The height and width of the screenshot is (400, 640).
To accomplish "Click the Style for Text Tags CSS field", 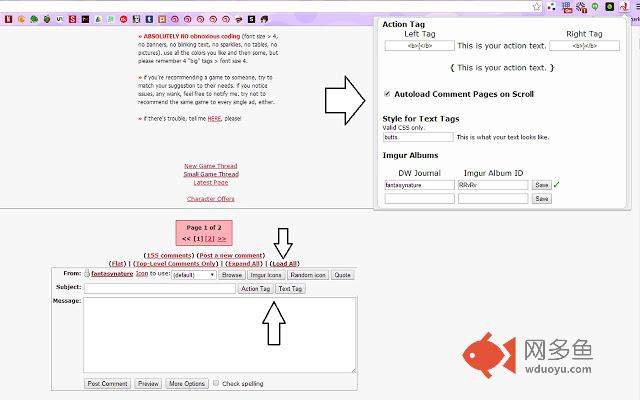I will point(418,137).
